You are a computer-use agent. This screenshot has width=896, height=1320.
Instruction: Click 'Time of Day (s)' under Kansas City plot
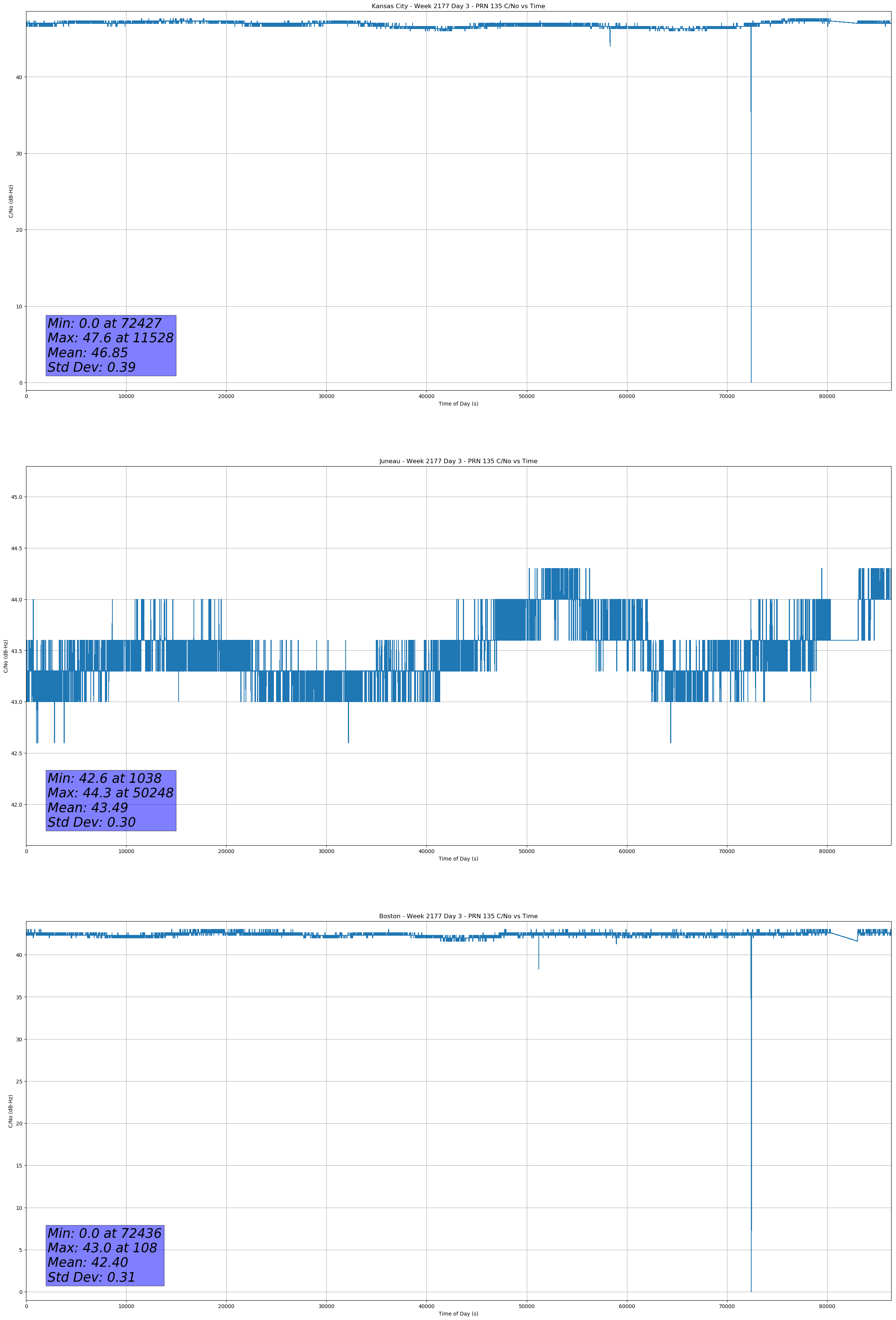click(x=458, y=404)
